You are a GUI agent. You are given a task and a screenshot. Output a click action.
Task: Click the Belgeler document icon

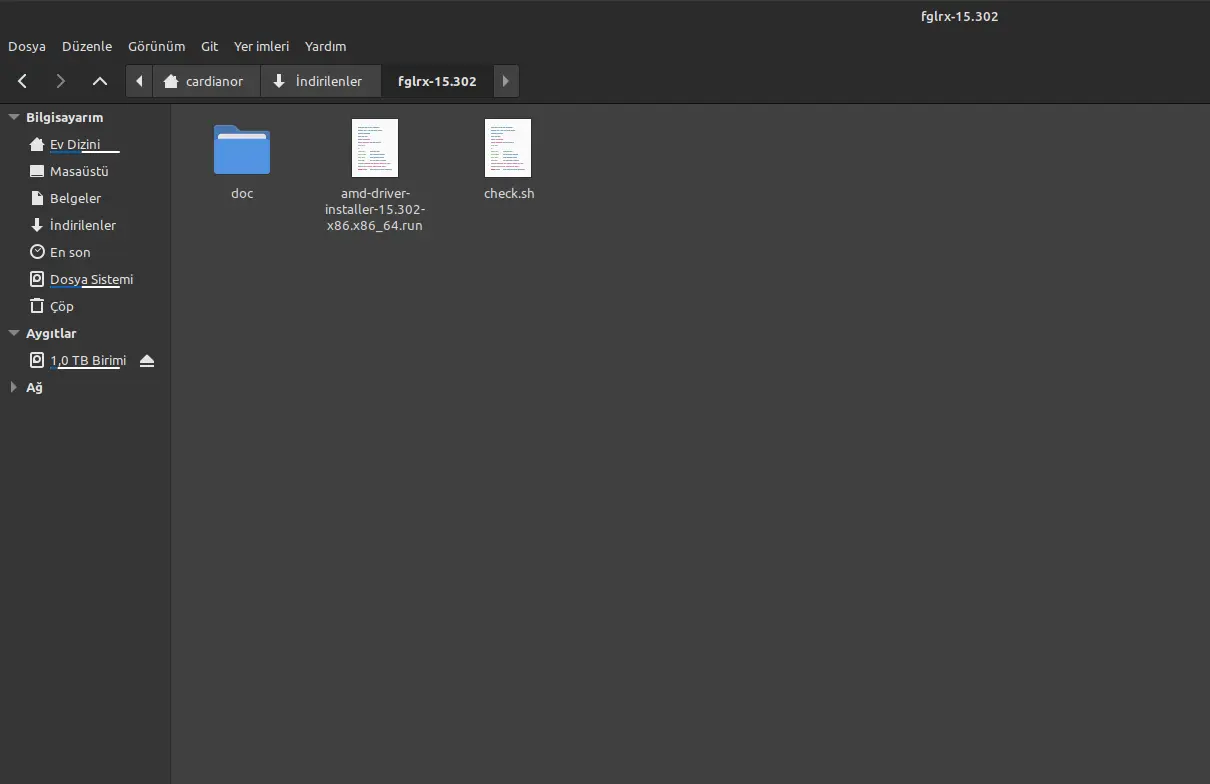tap(37, 198)
